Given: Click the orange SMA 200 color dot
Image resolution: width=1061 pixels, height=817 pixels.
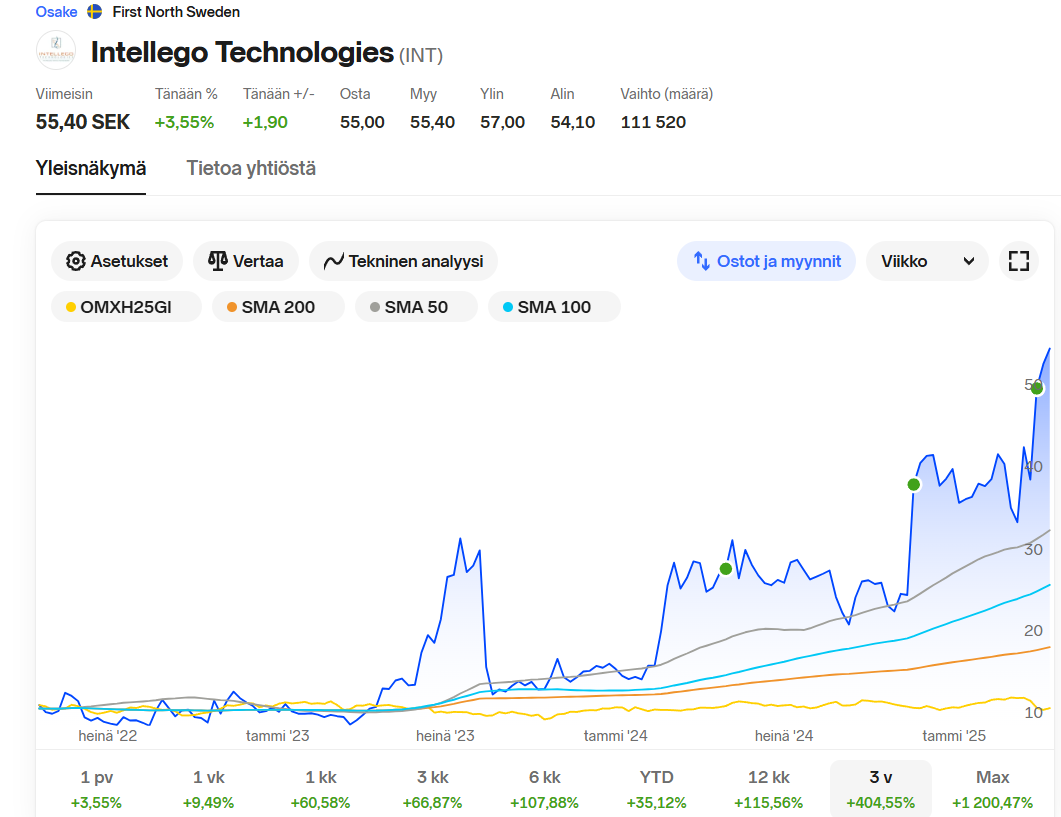Looking at the screenshot, I should coord(231,307).
